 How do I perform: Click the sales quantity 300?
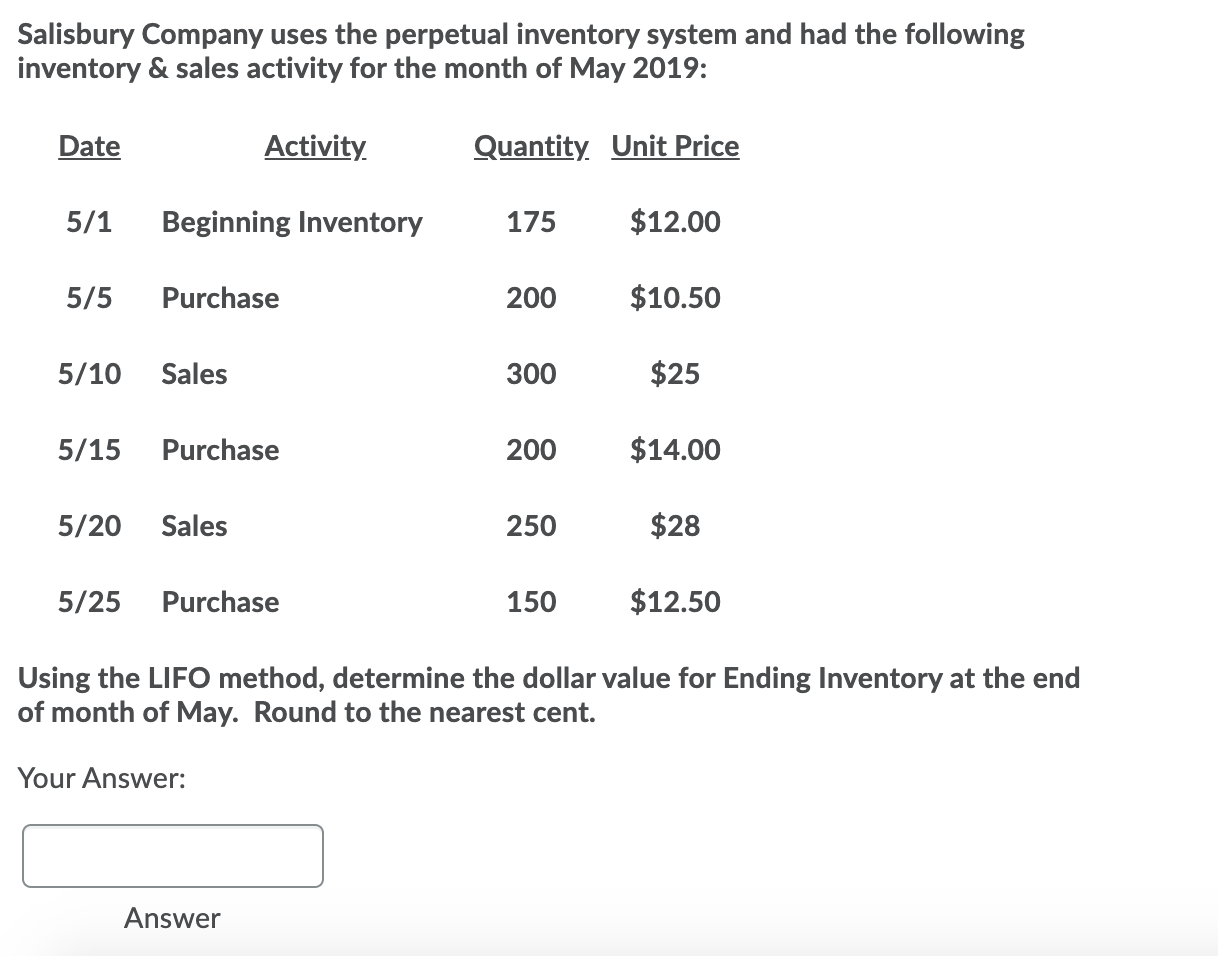(x=531, y=374)
